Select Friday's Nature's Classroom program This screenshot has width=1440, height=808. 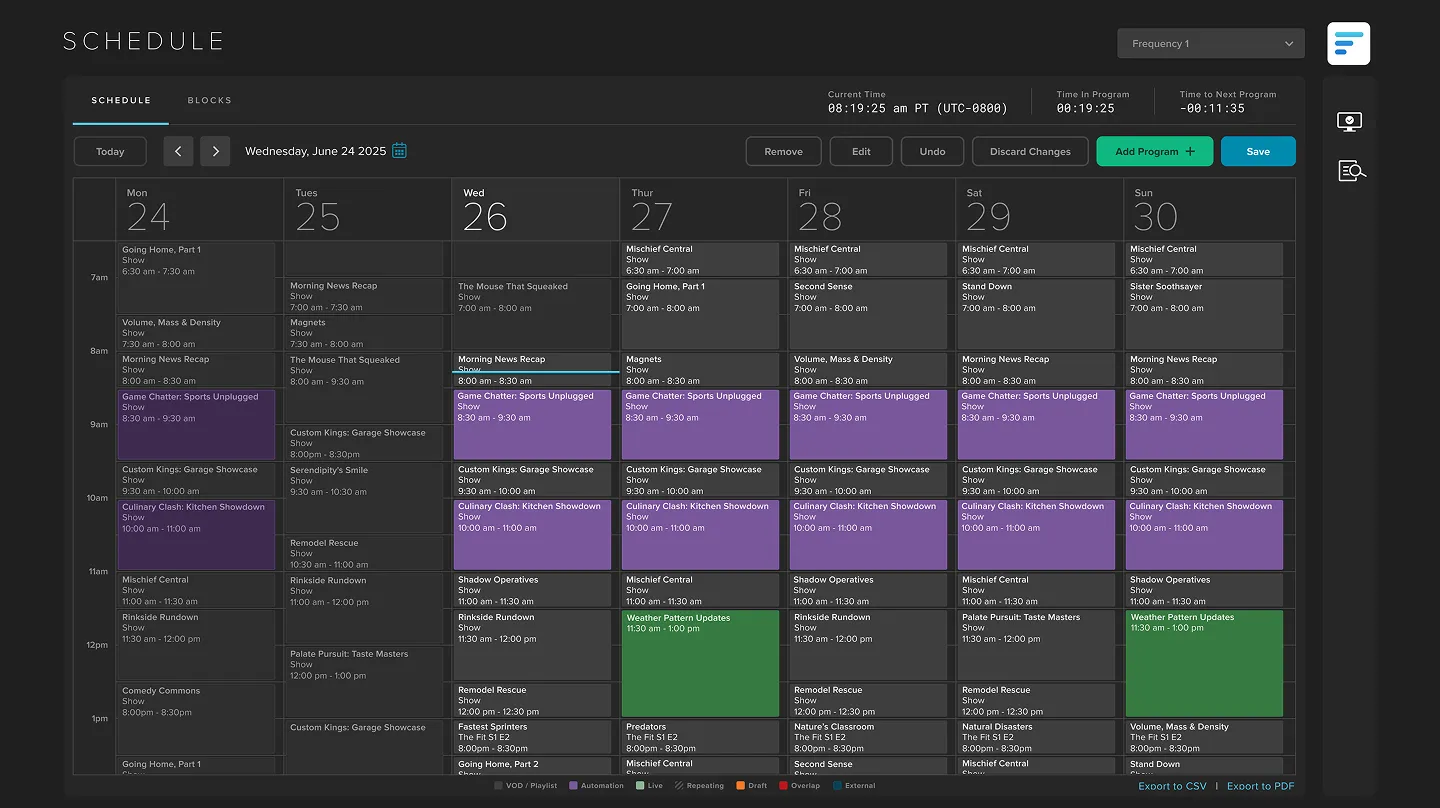(868, 737)
